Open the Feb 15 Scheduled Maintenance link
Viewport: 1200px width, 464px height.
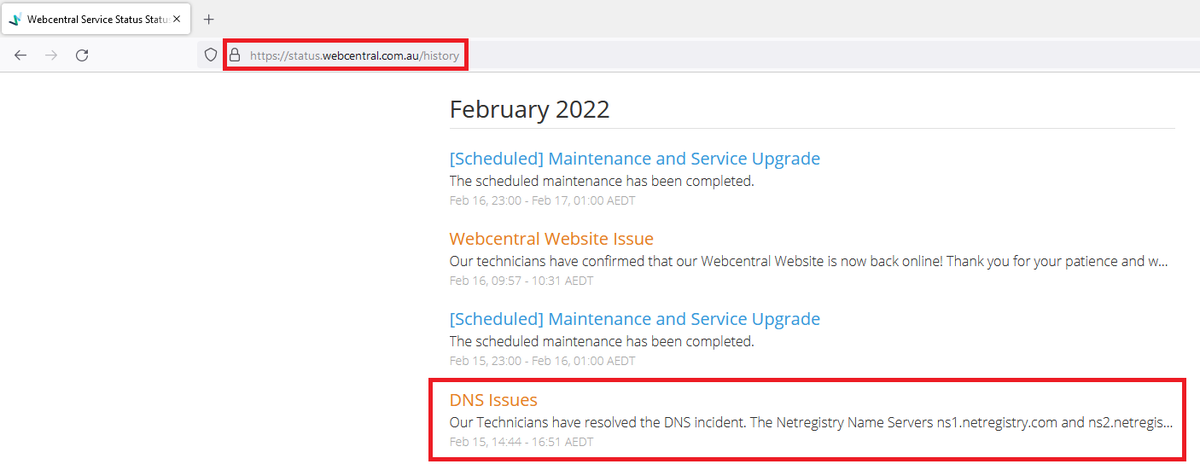(635, 318)
